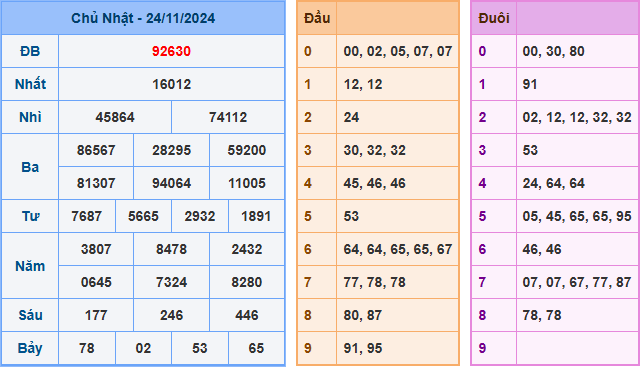The height and width of the screenshot is (367, 641).
Task: Select Đầu row values 64, 64, 65, 65, 67
Action: (398, 249)
